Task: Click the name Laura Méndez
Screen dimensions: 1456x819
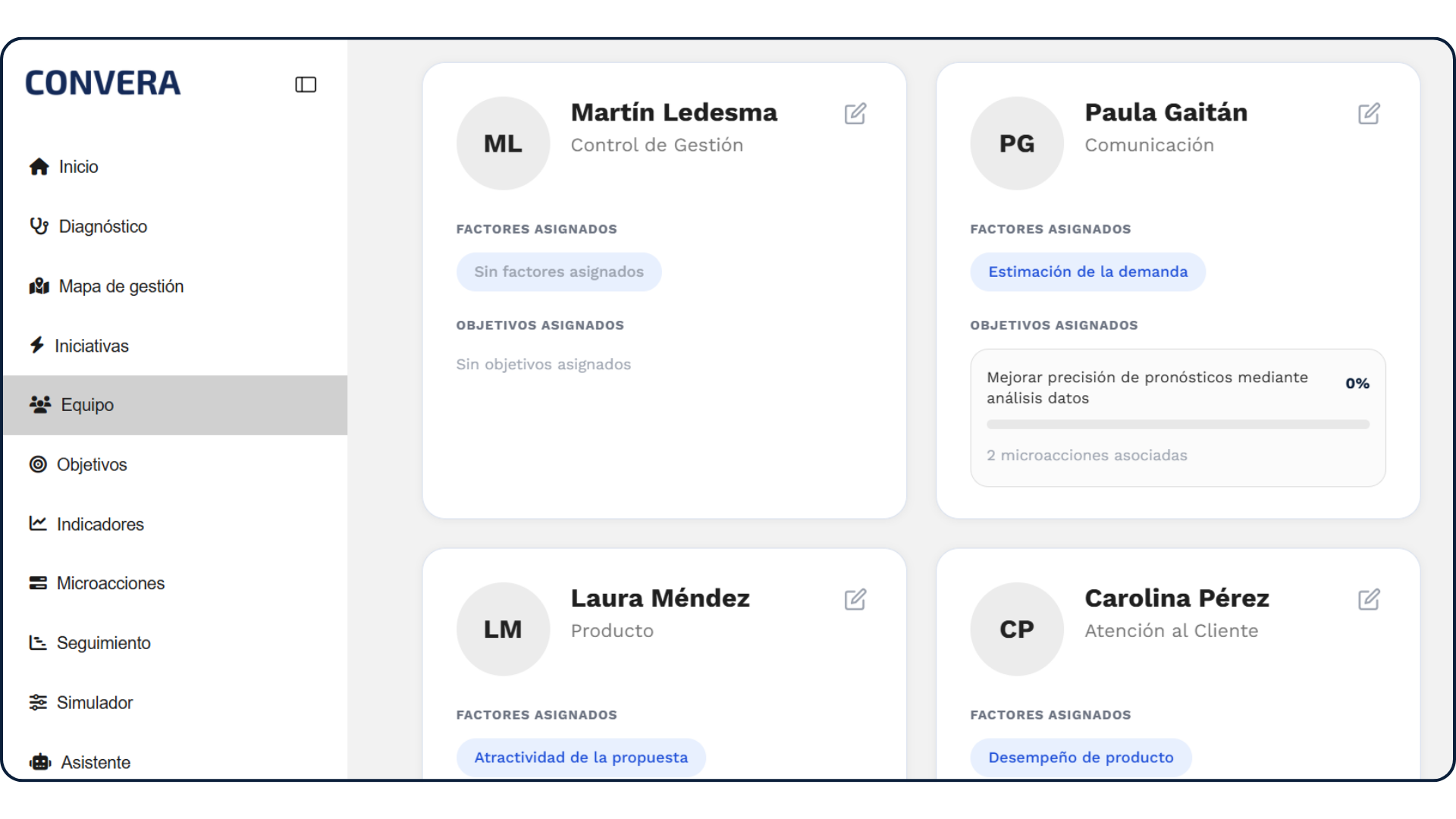Action: [661, 598]
